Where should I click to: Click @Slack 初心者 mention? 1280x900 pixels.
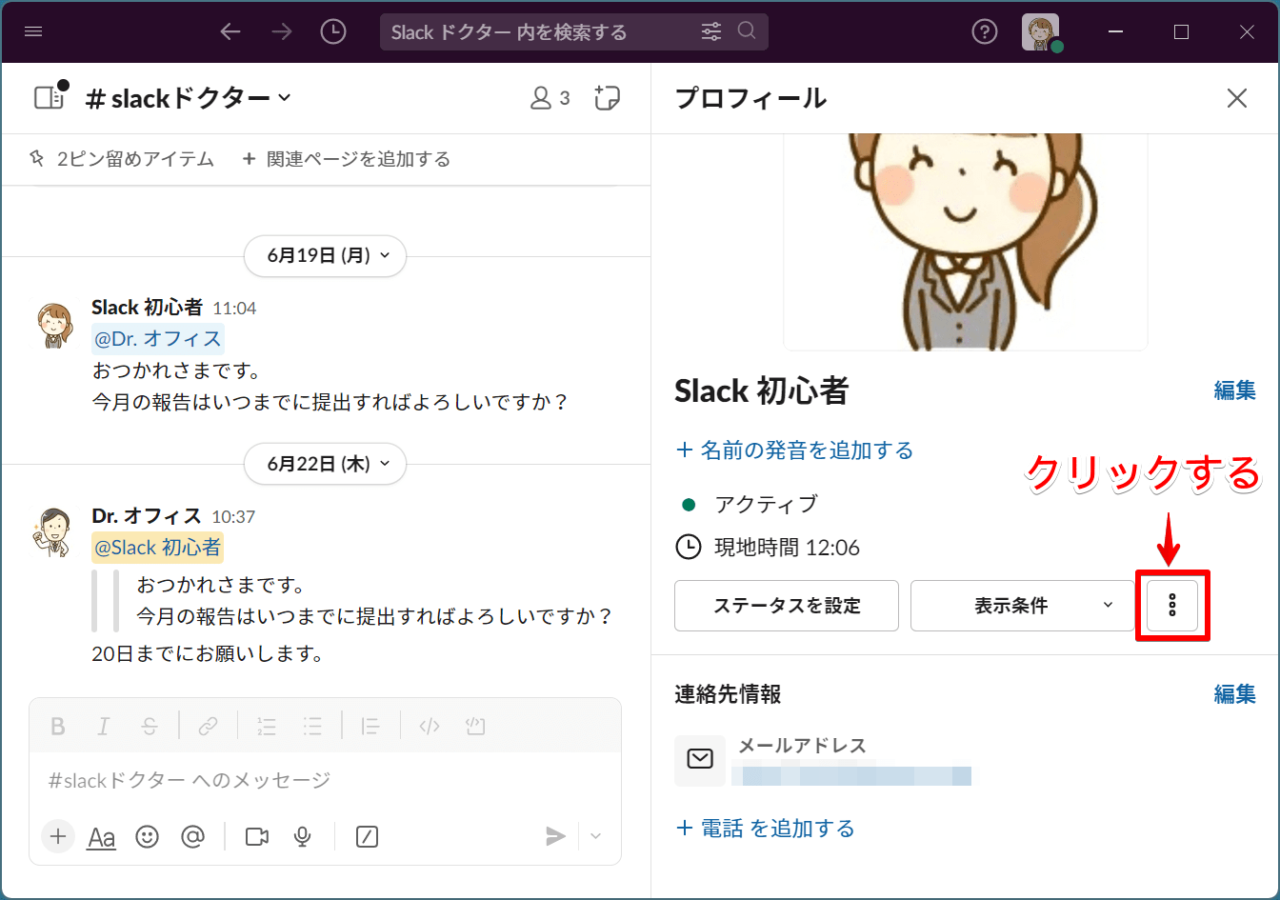[157, 548]
